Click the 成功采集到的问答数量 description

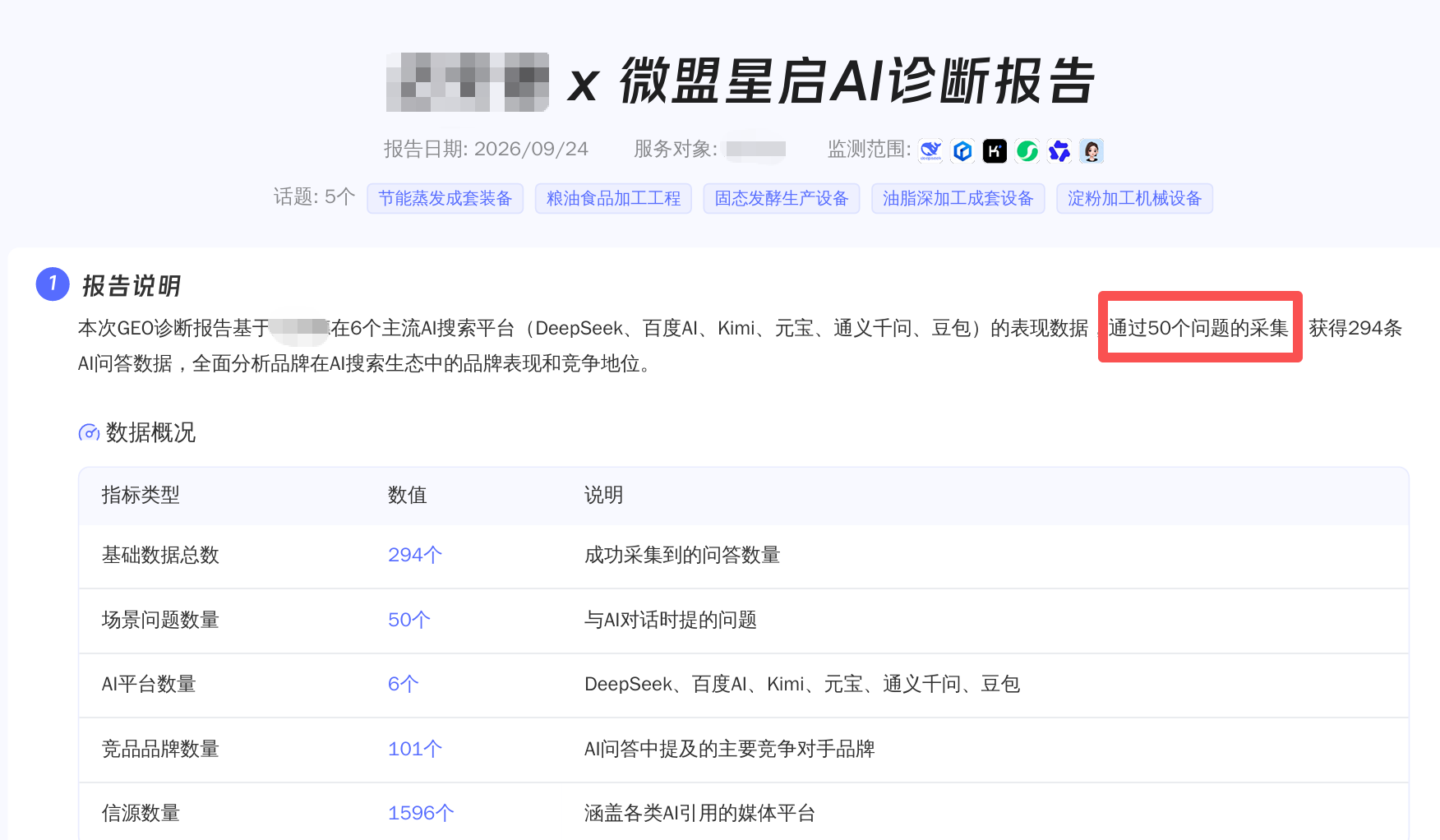point(682,555)
